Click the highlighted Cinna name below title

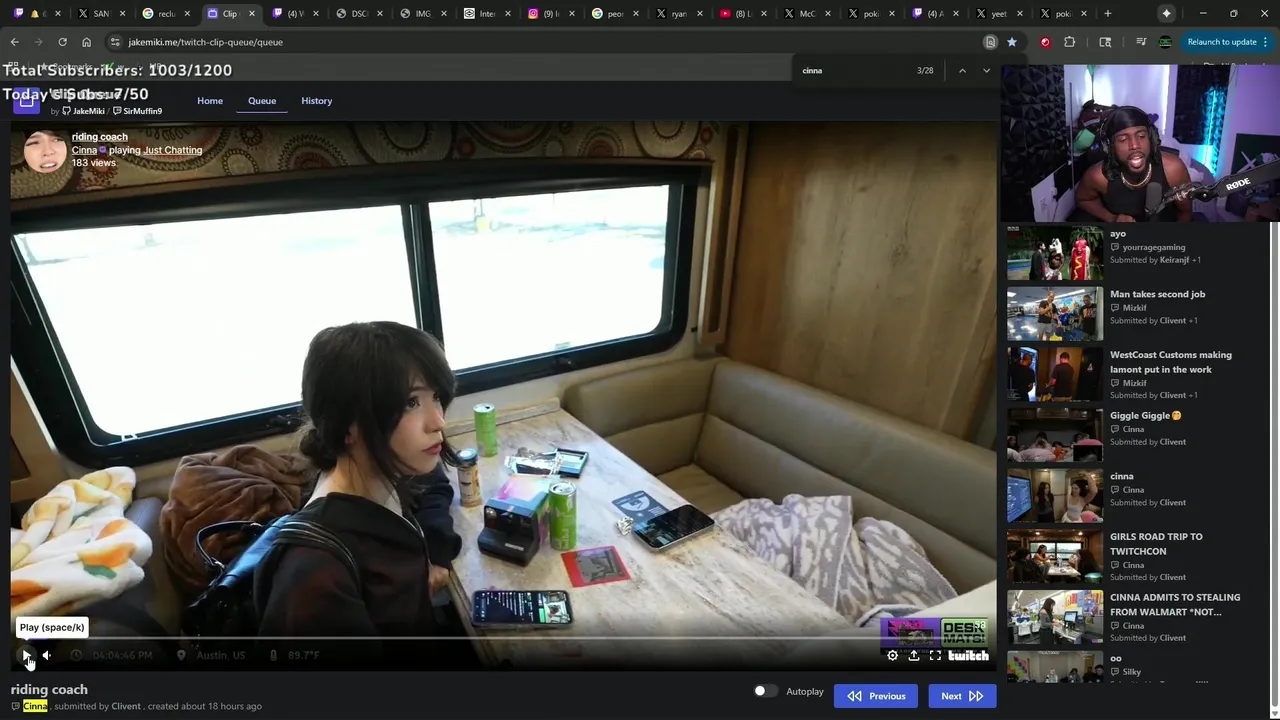[35, 706]
